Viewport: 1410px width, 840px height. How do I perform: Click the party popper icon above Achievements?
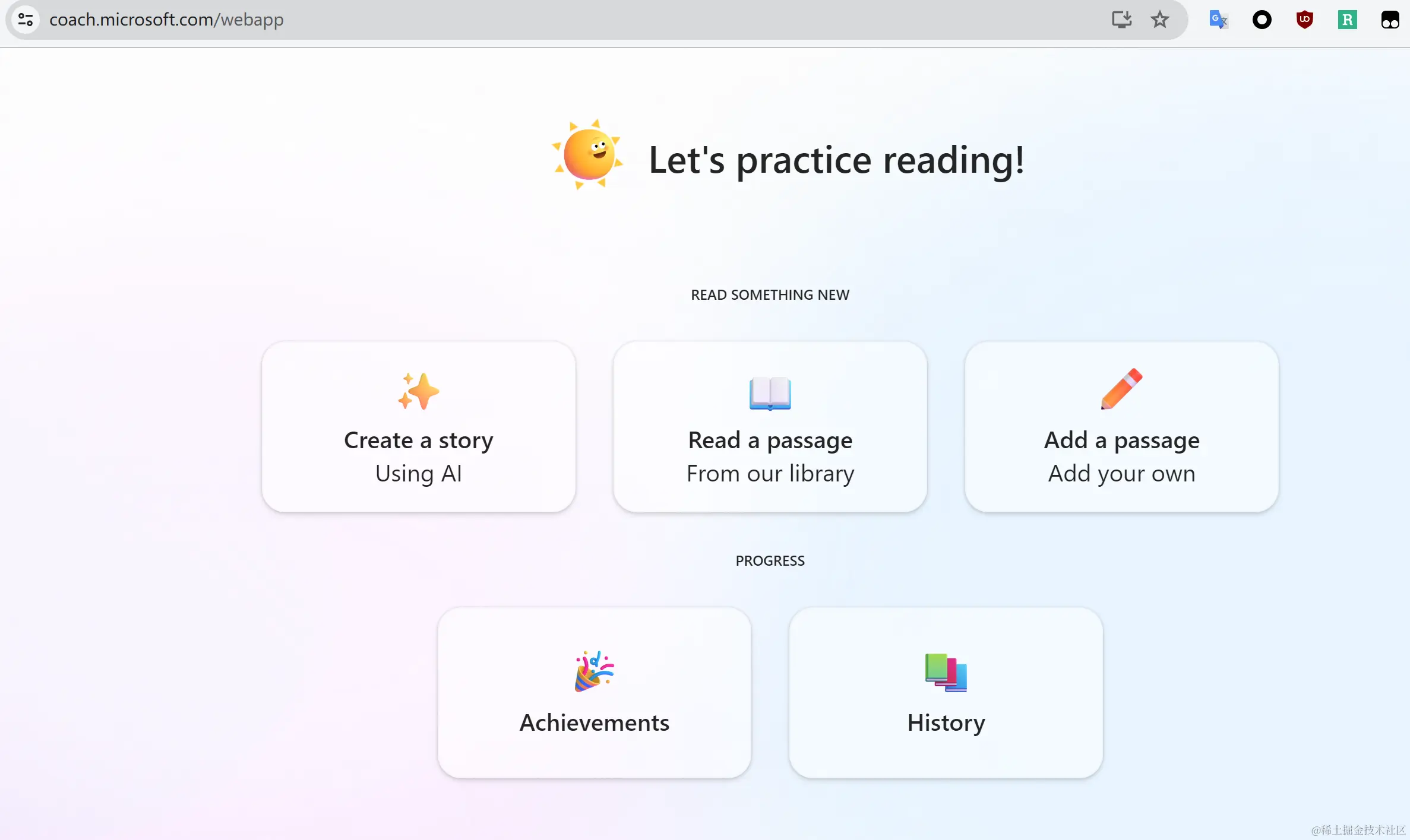tap(593, 671)
